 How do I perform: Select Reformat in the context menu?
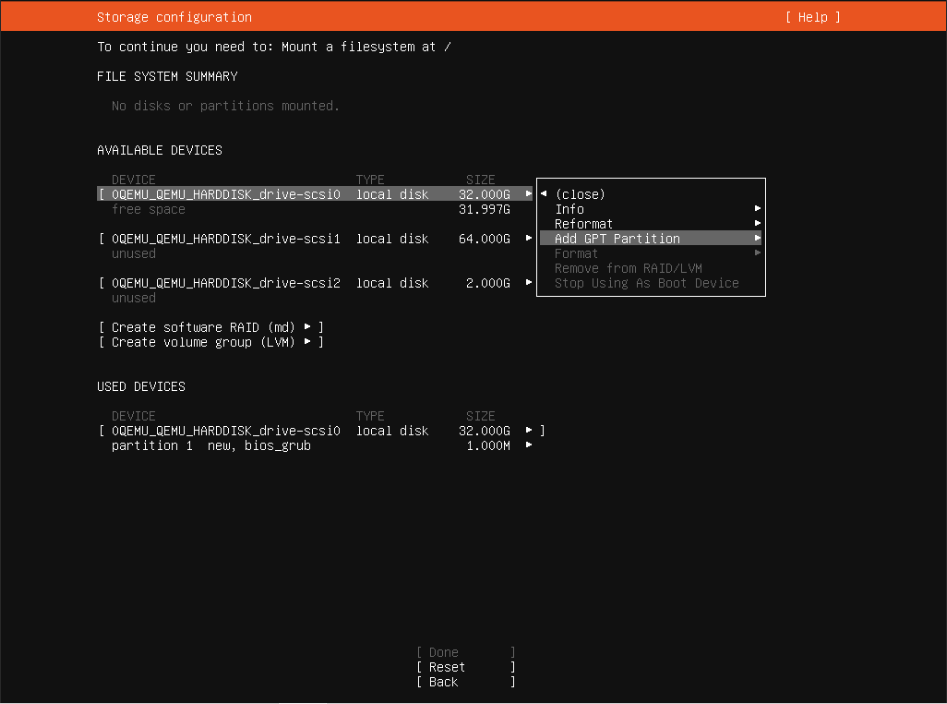[583, 224]
